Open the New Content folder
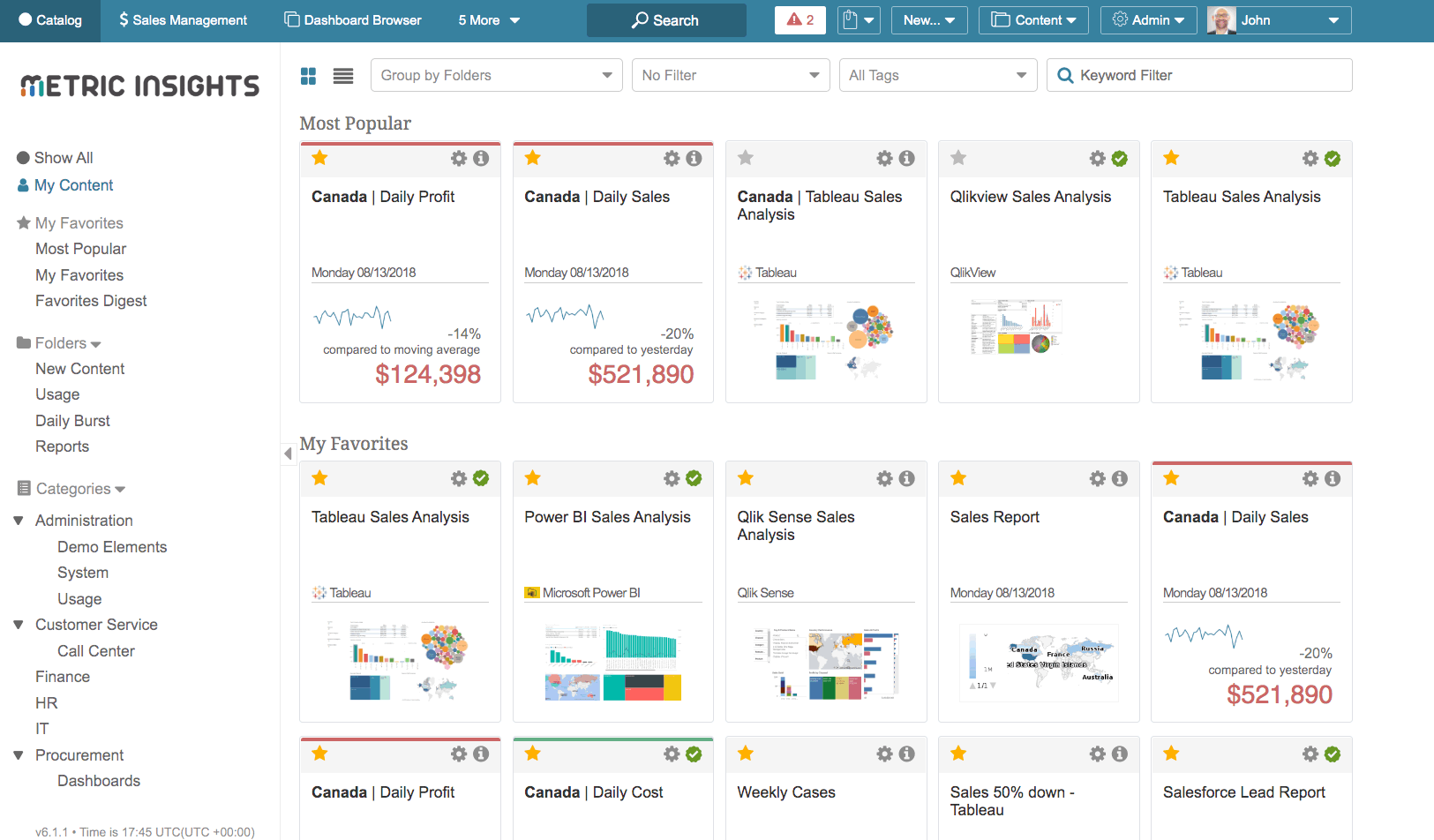The width and height of the screenshot is (1434, 840). (79, 369)
